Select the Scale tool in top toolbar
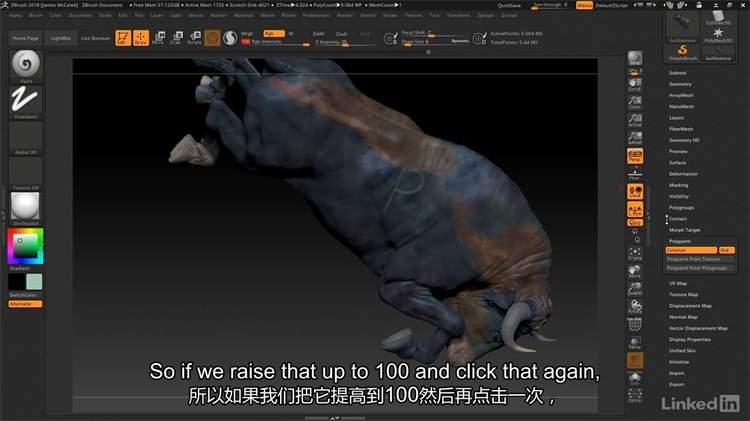750x421 pixels. (176, 38)
